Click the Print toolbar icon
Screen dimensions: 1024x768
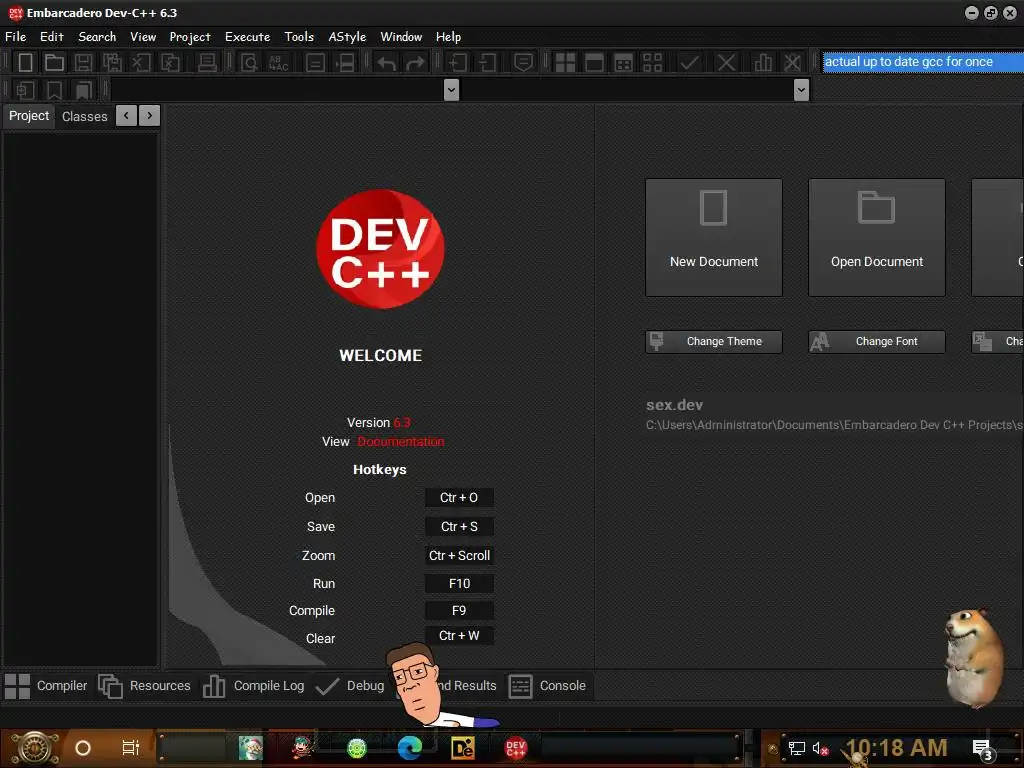point(207,63)
